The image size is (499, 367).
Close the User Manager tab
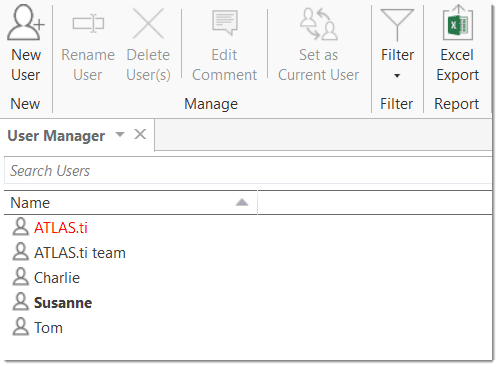[x=140, y=135]
